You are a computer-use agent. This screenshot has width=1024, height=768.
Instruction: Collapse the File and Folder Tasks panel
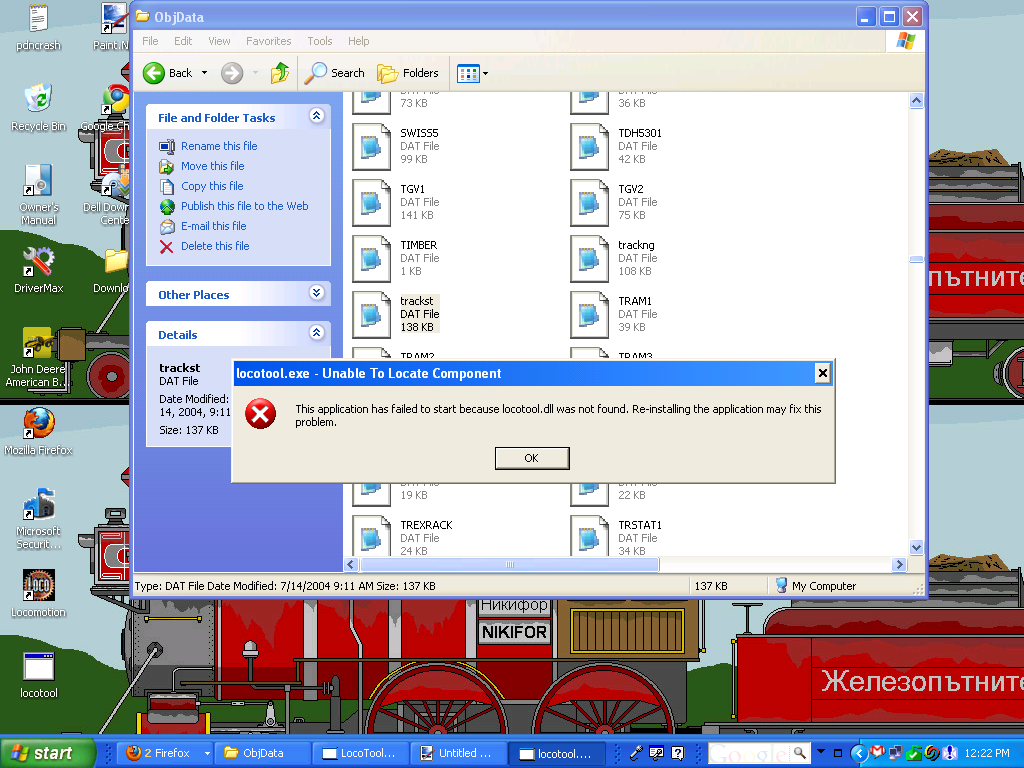(x=317, y=116)
